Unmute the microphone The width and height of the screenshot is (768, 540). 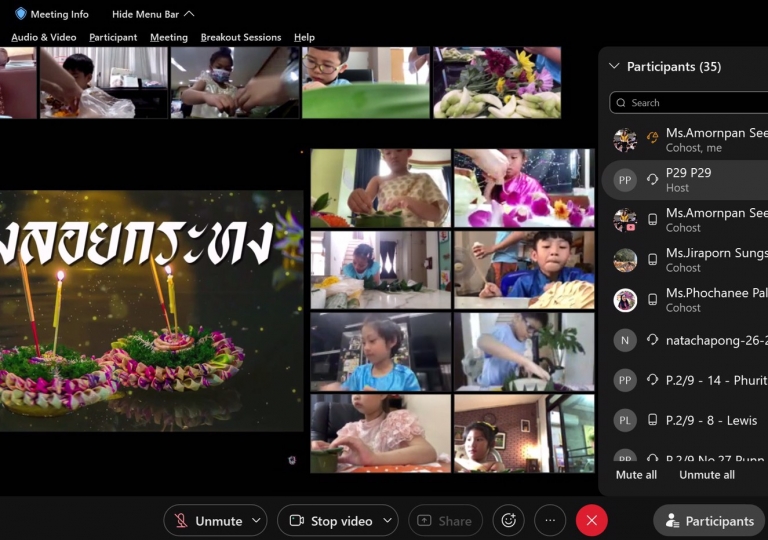click(207, 520)
